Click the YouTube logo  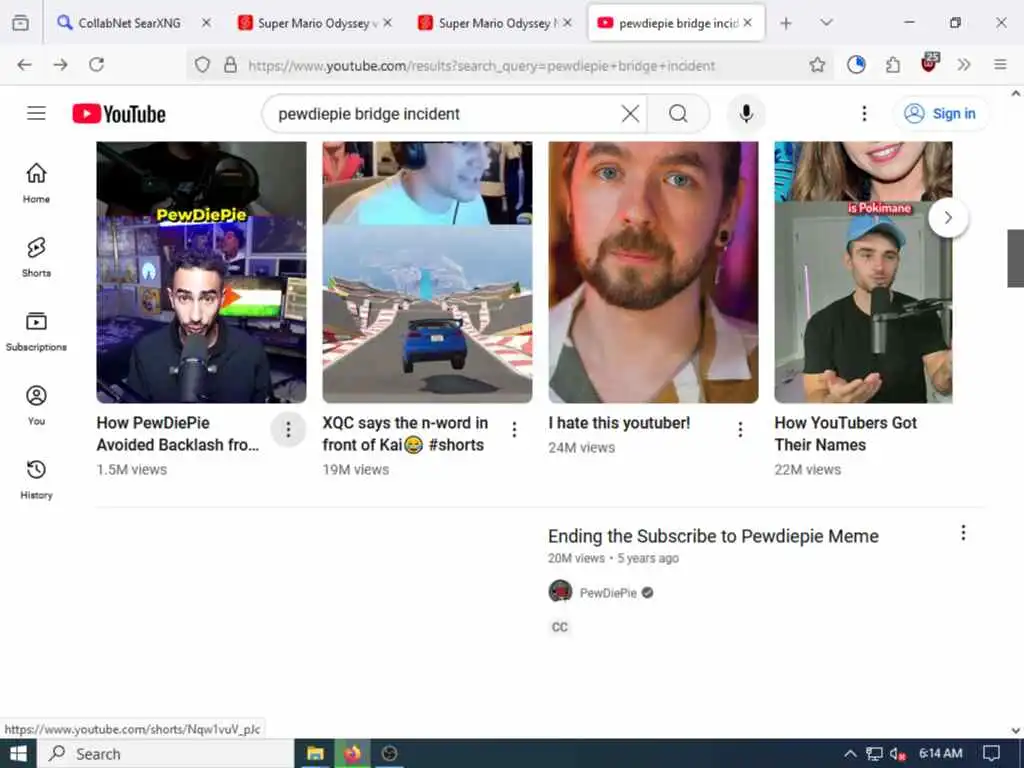[119, 114]
